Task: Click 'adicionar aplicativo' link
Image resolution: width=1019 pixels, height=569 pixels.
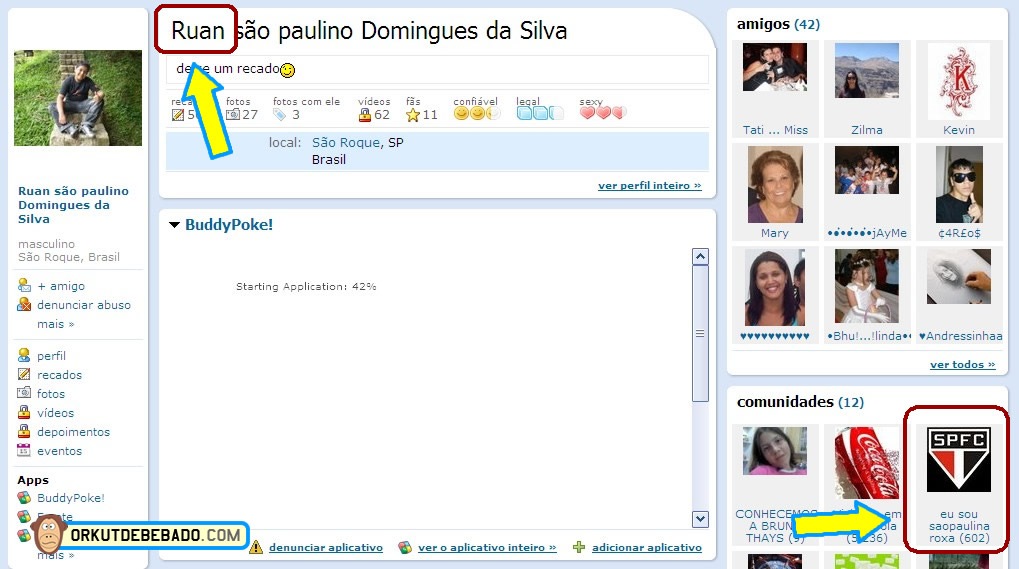Action: [647, 548]
